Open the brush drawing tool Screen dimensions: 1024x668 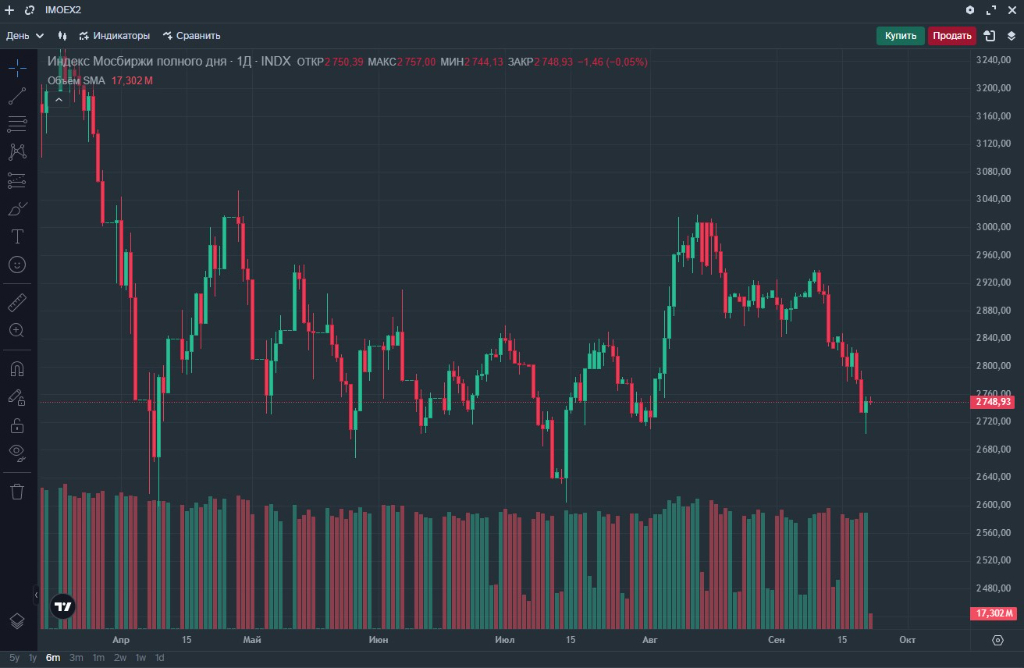click(x=17, y=209)
